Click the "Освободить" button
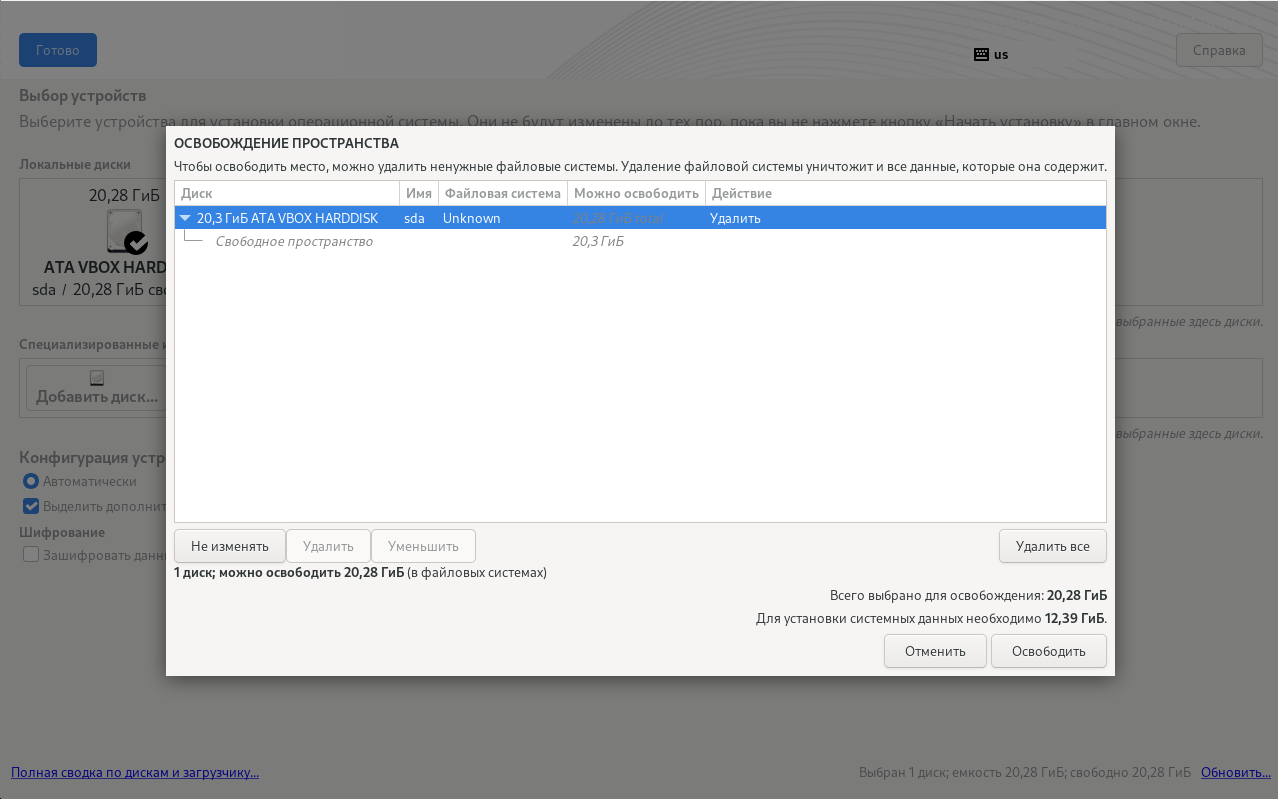1278x799 pixels. [1048, 651]
